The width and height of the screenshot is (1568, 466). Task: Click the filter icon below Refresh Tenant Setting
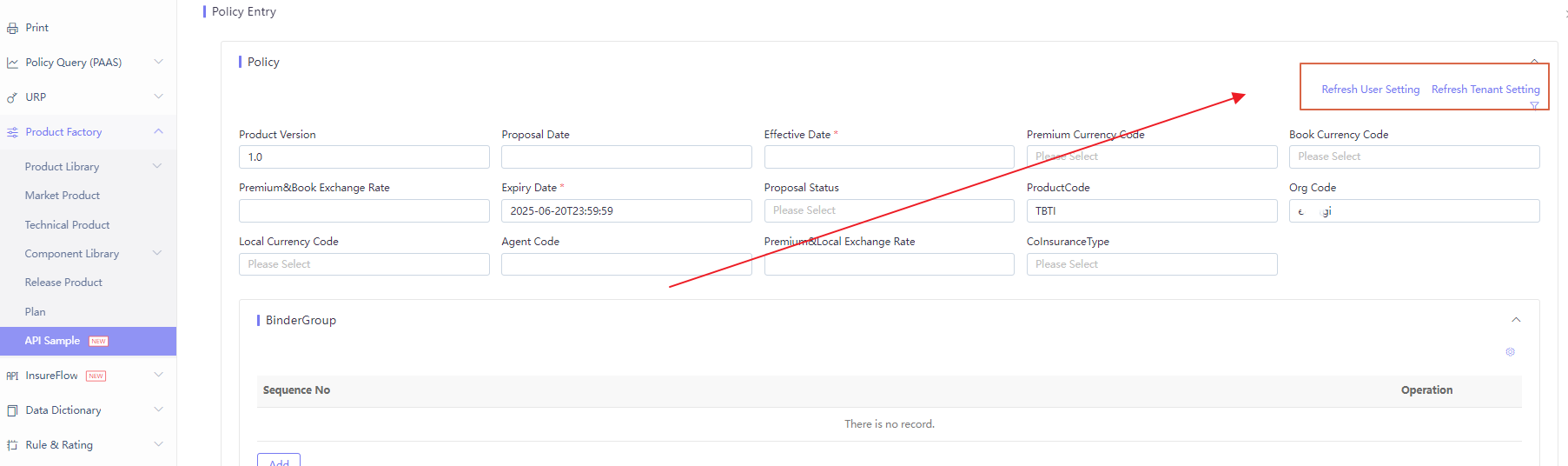[1534, 105]
